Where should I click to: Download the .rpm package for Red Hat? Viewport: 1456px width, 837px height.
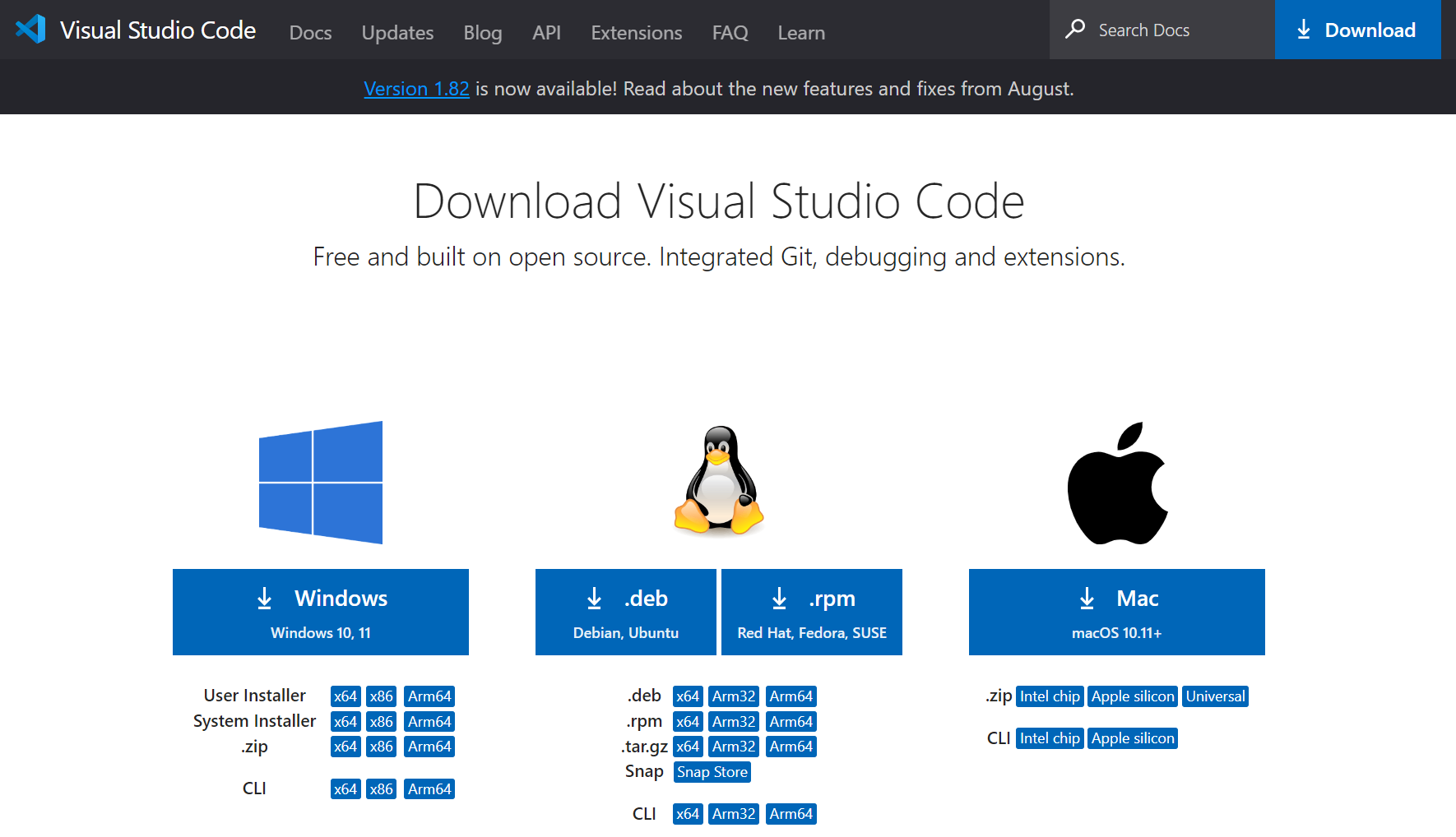812,612
